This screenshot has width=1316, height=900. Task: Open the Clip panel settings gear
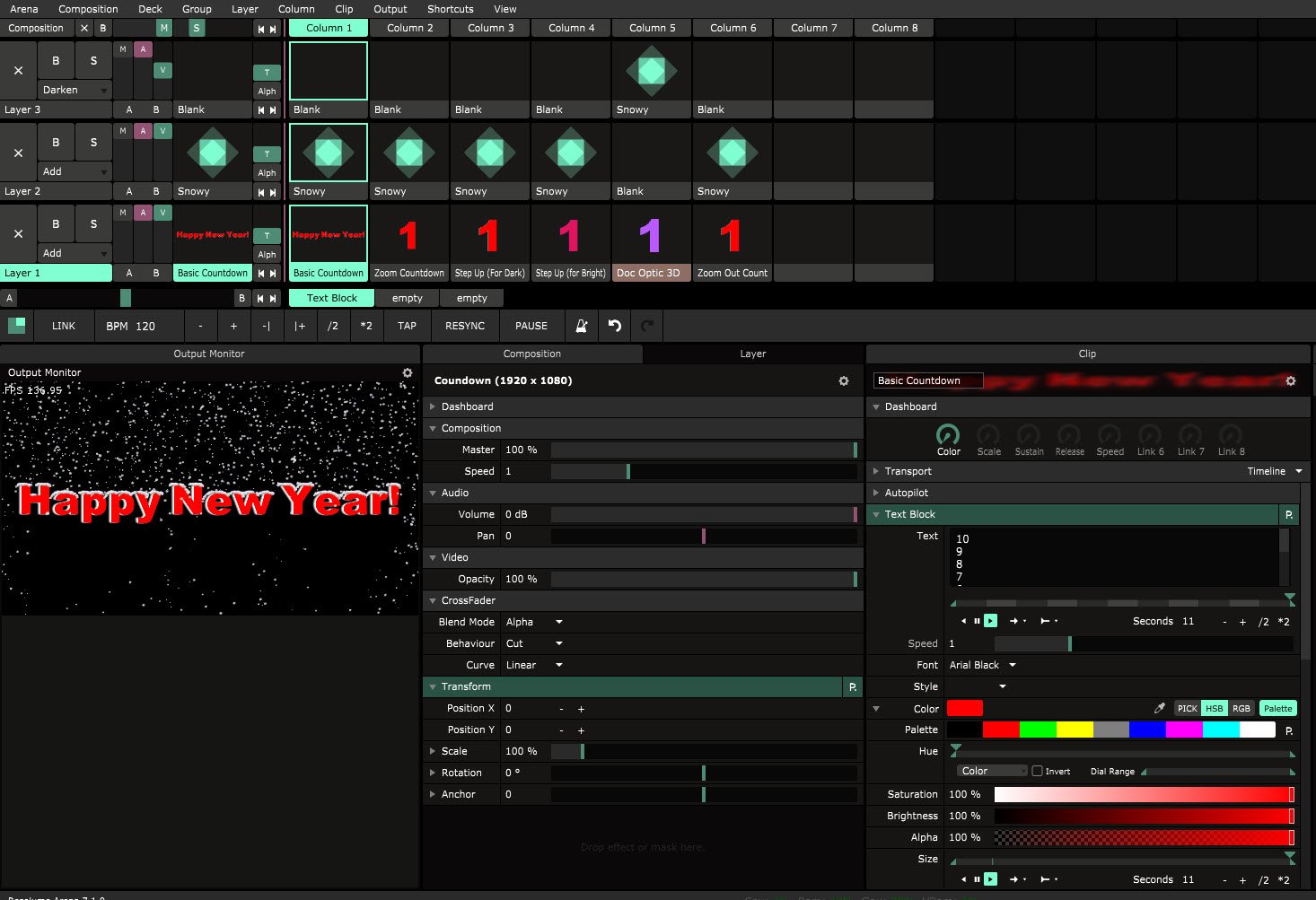pos(1291,380)
